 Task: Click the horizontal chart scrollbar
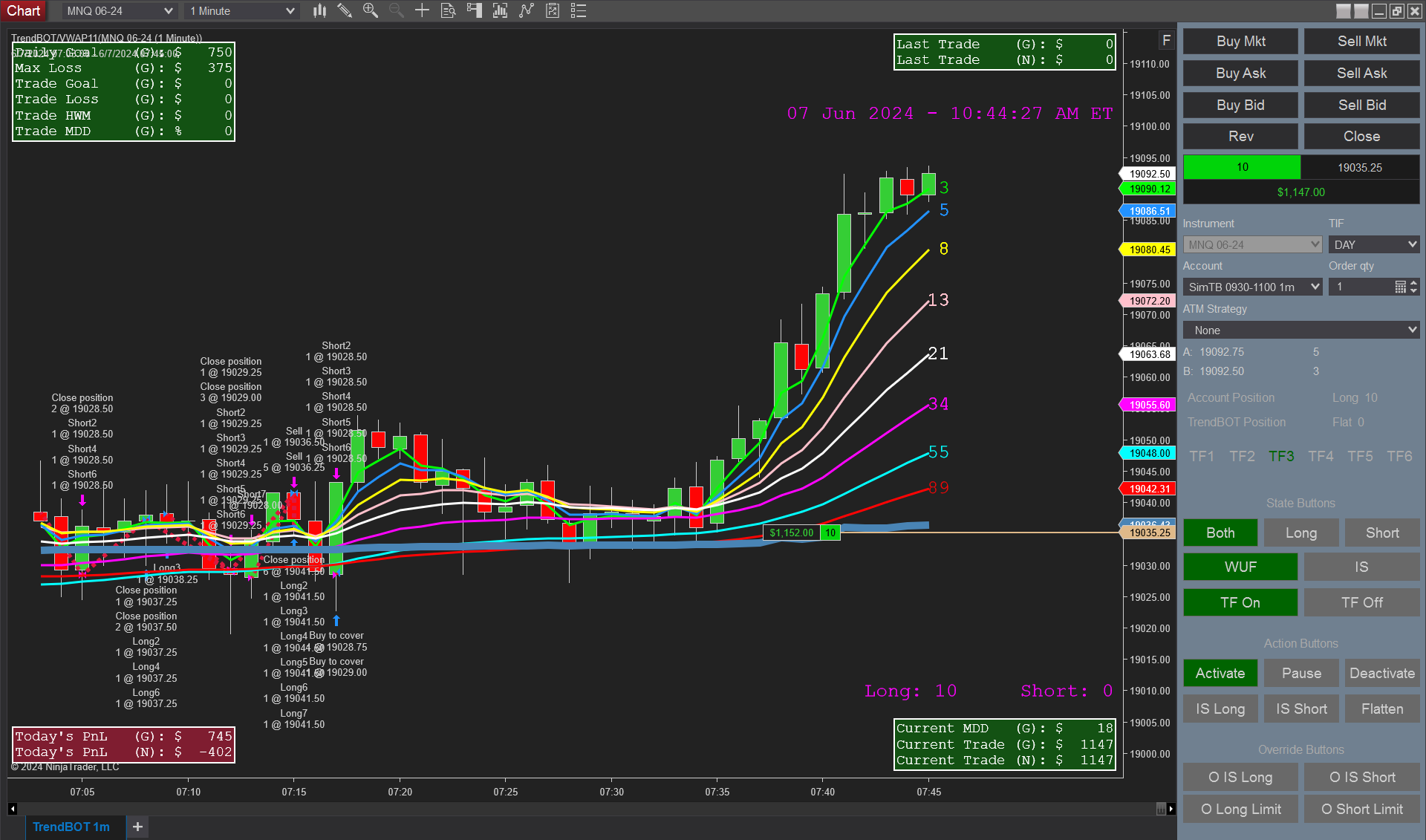pyautogui.click(x=587, y=809)
